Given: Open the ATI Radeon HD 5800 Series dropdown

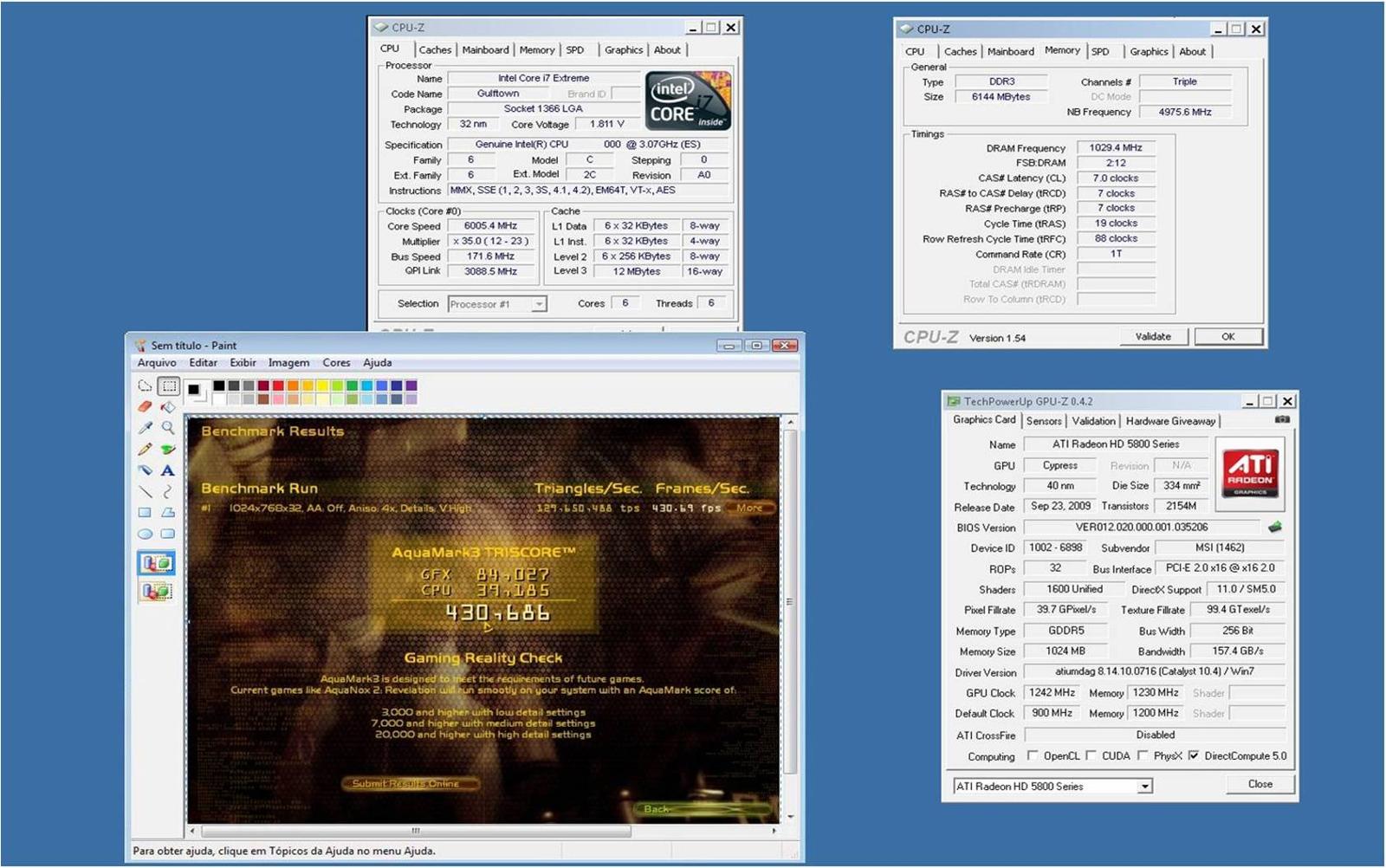Looking at the screenshot, I should tap(1144, 787).
